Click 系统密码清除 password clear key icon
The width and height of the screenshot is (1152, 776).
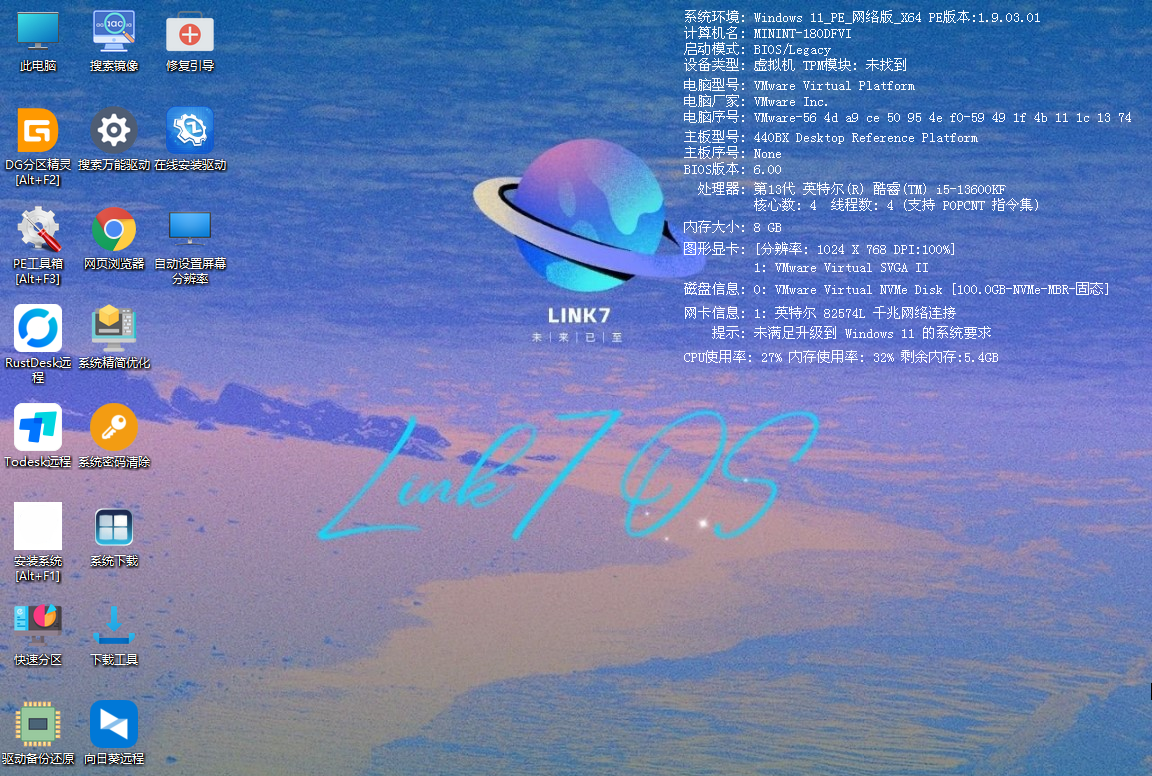point(114,428)
